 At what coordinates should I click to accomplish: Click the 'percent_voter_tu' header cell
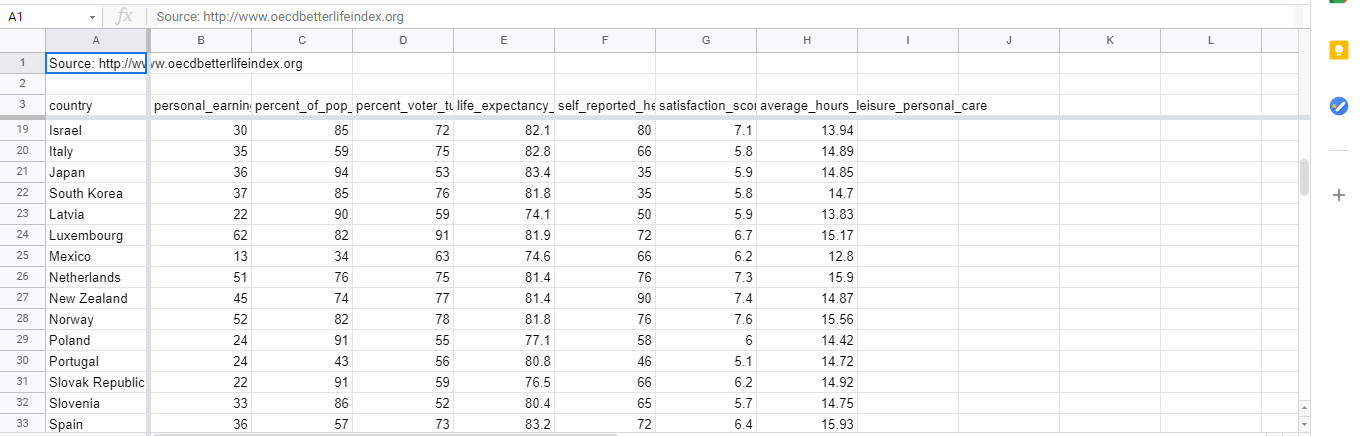(403, 105)
